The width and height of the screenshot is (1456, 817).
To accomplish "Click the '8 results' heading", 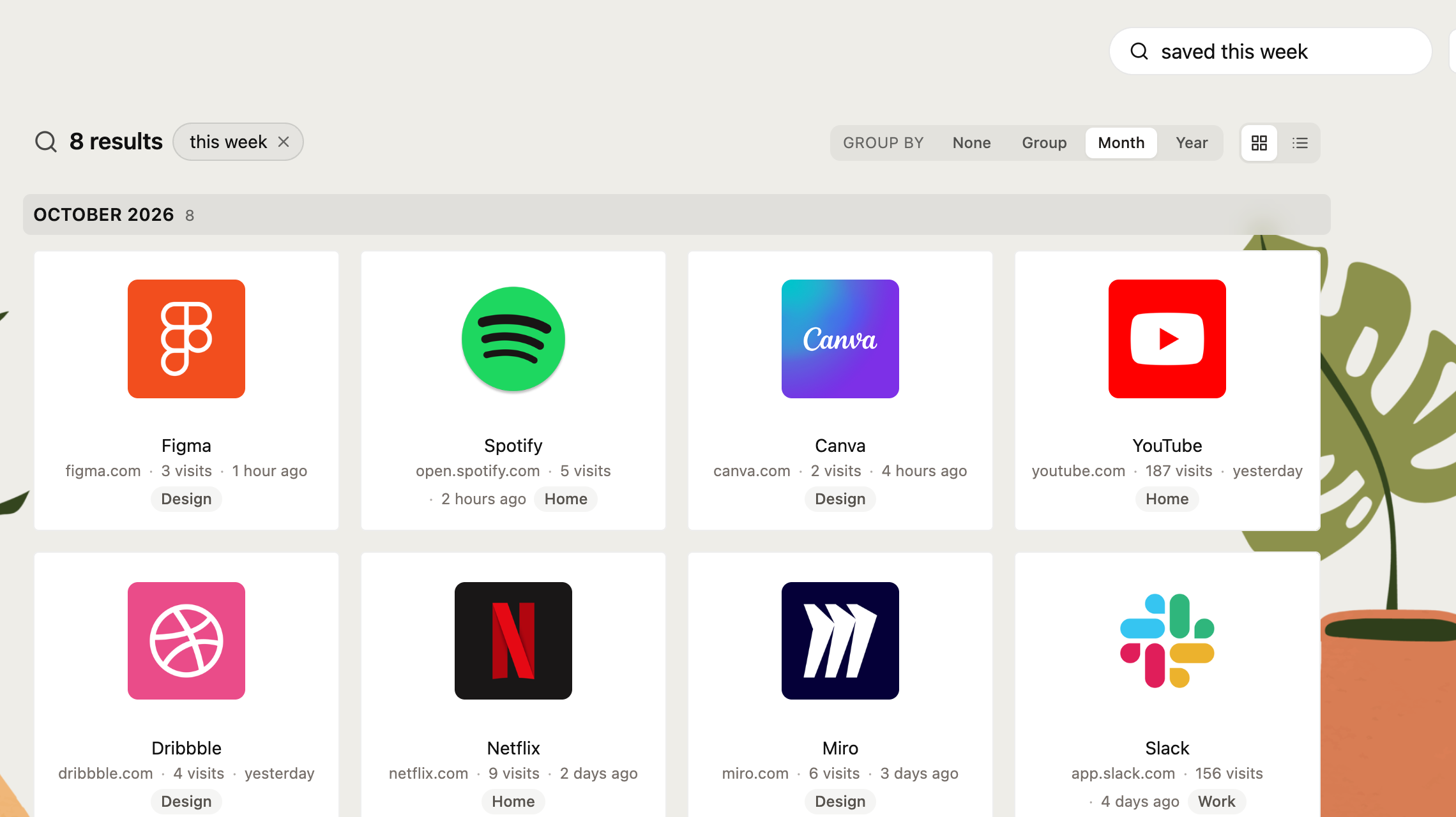I will point(116,142).
